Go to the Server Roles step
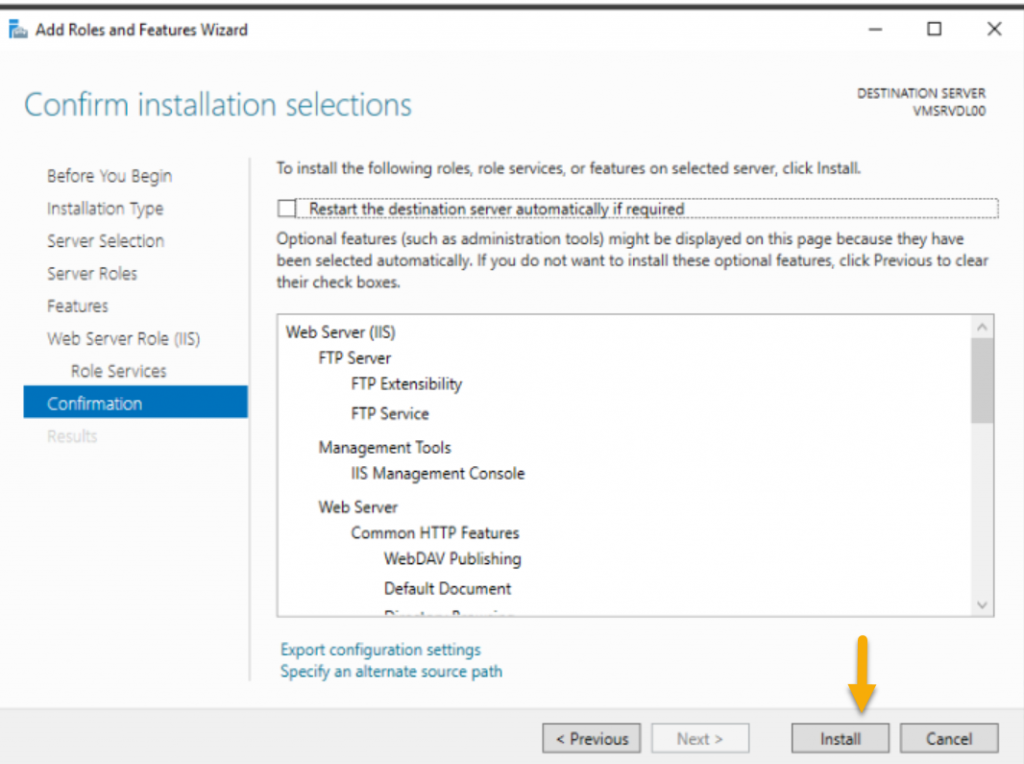The height and width of the screenshot is (764, 1024). pos(92,273)
